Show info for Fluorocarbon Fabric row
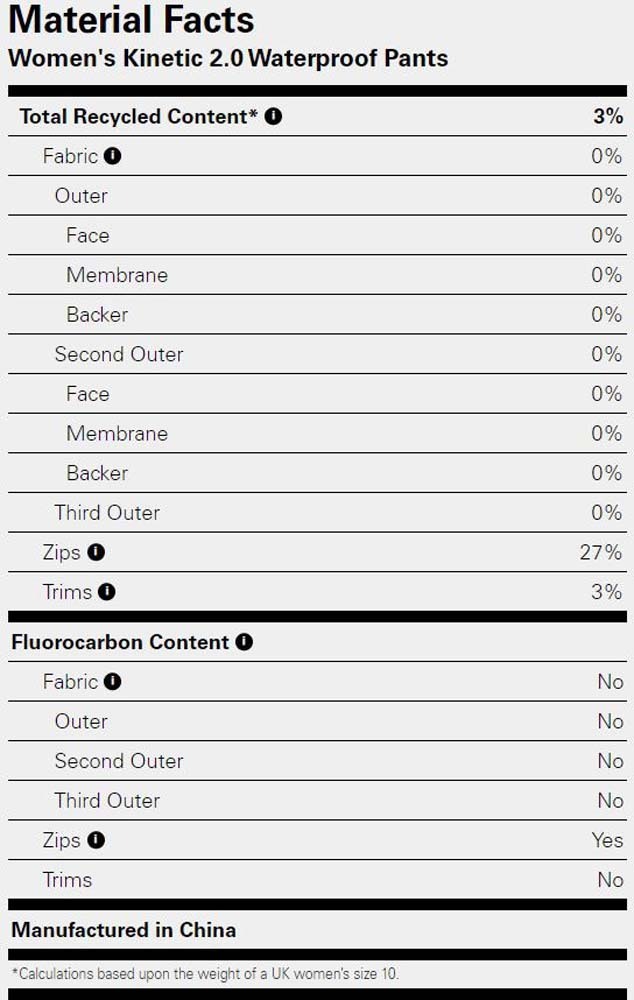 point(112,681)
